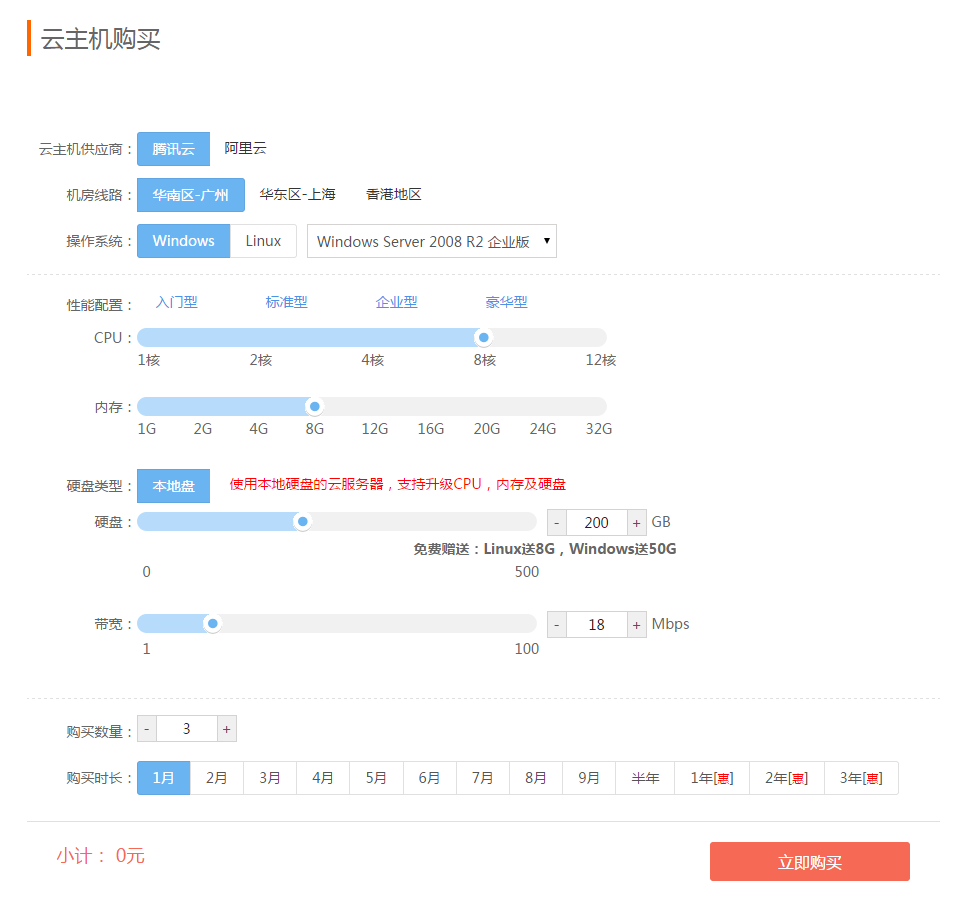
Task: Select 腾讯云 as cloud provider
Action: pos(173,149)
